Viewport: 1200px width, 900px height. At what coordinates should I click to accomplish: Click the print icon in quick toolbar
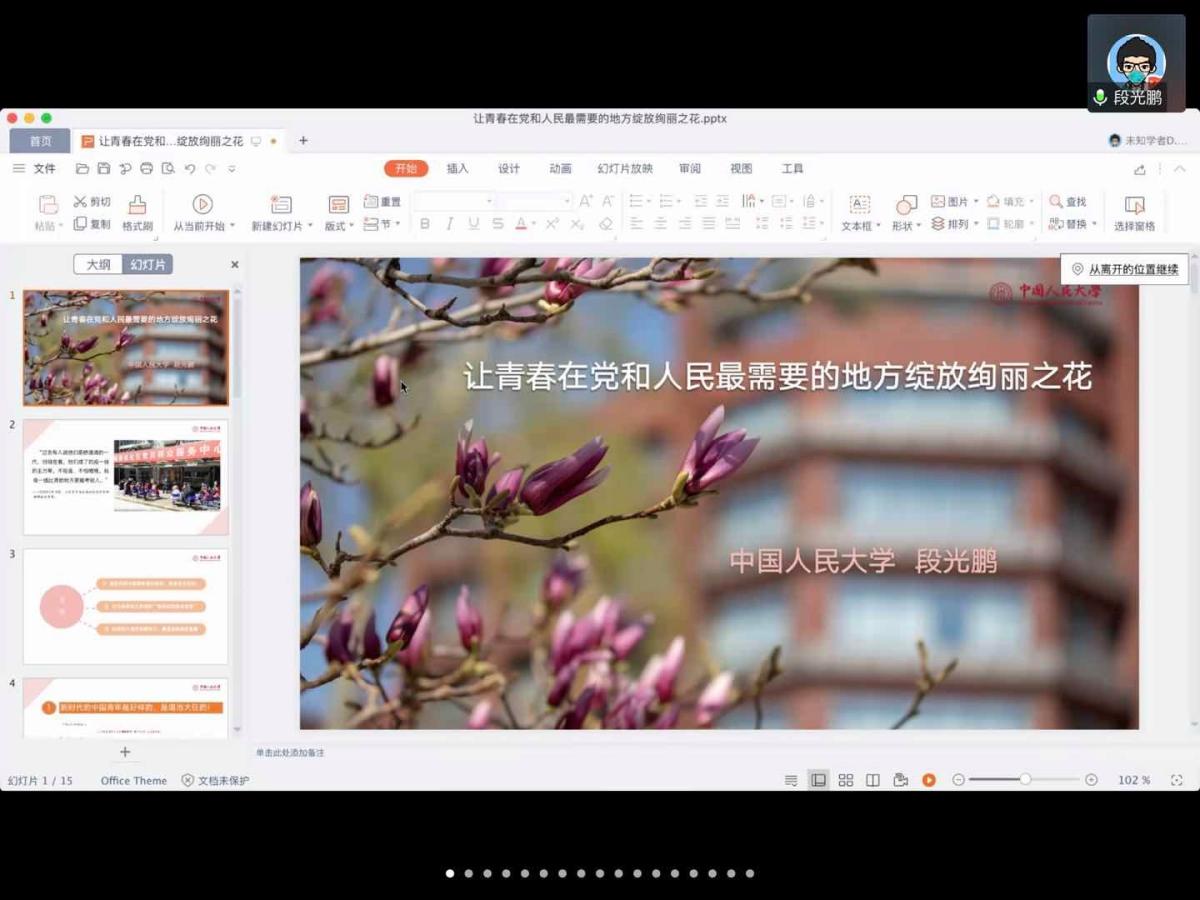pos(147,169)
